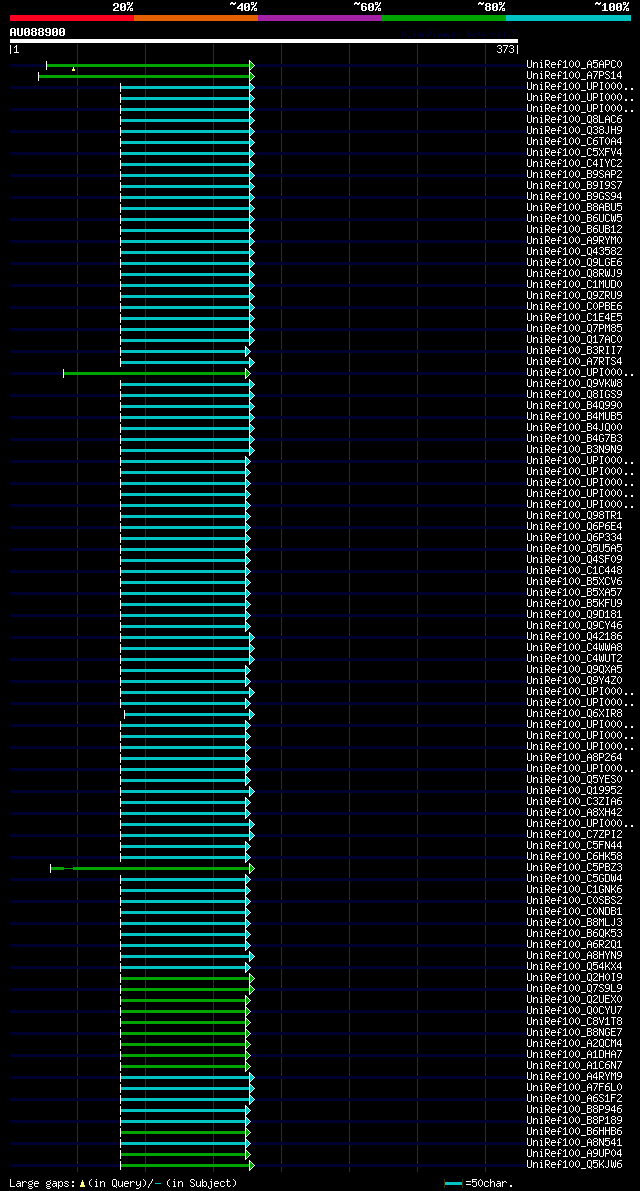Select the UniRef100_C1GNK6 label
Screen dimensions: 640x1191
click(574, 890)
